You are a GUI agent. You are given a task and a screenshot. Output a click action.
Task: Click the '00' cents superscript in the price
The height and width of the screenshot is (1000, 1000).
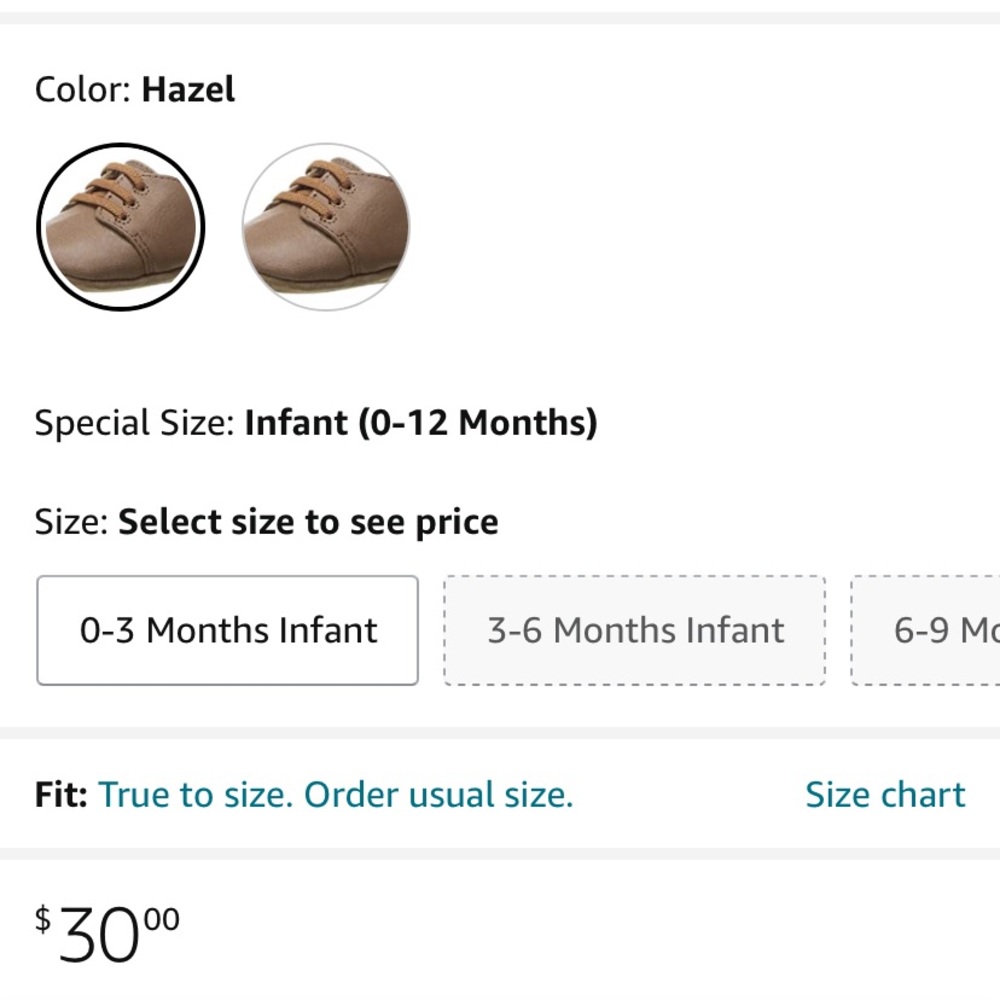[160, 919]
